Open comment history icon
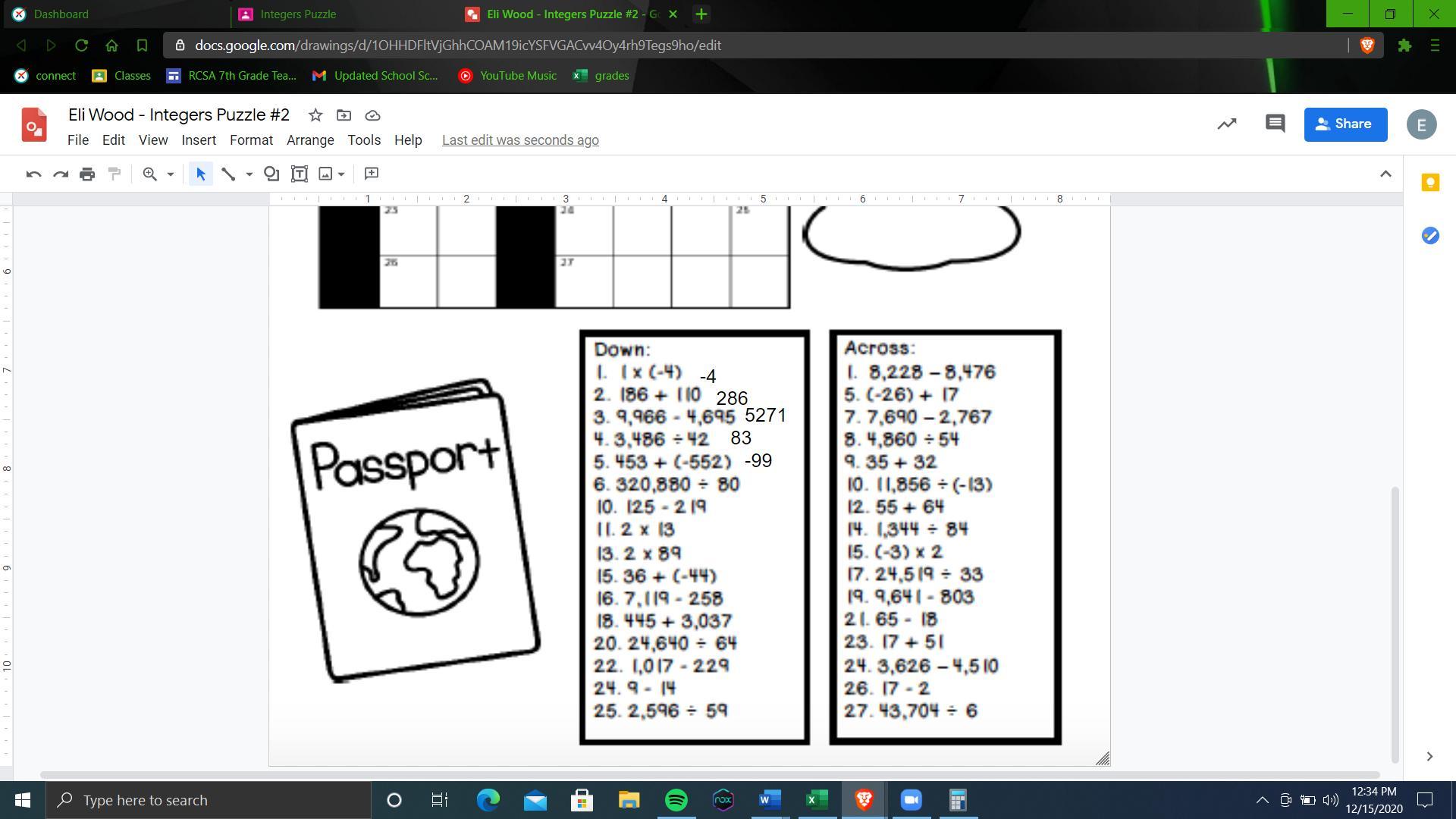Viewport: 1456px width, 819px height. coord(1275,124)
